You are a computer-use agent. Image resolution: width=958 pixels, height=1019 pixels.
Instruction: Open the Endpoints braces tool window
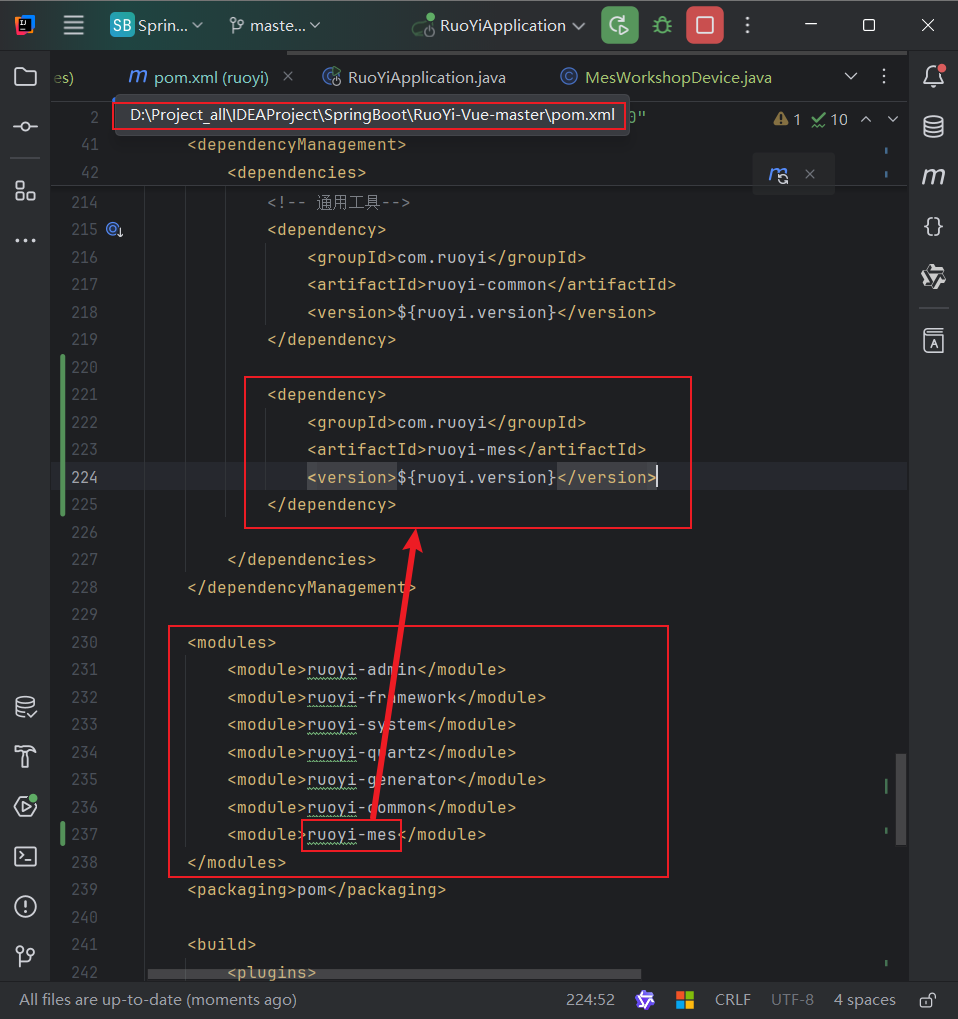coord(933,226)
